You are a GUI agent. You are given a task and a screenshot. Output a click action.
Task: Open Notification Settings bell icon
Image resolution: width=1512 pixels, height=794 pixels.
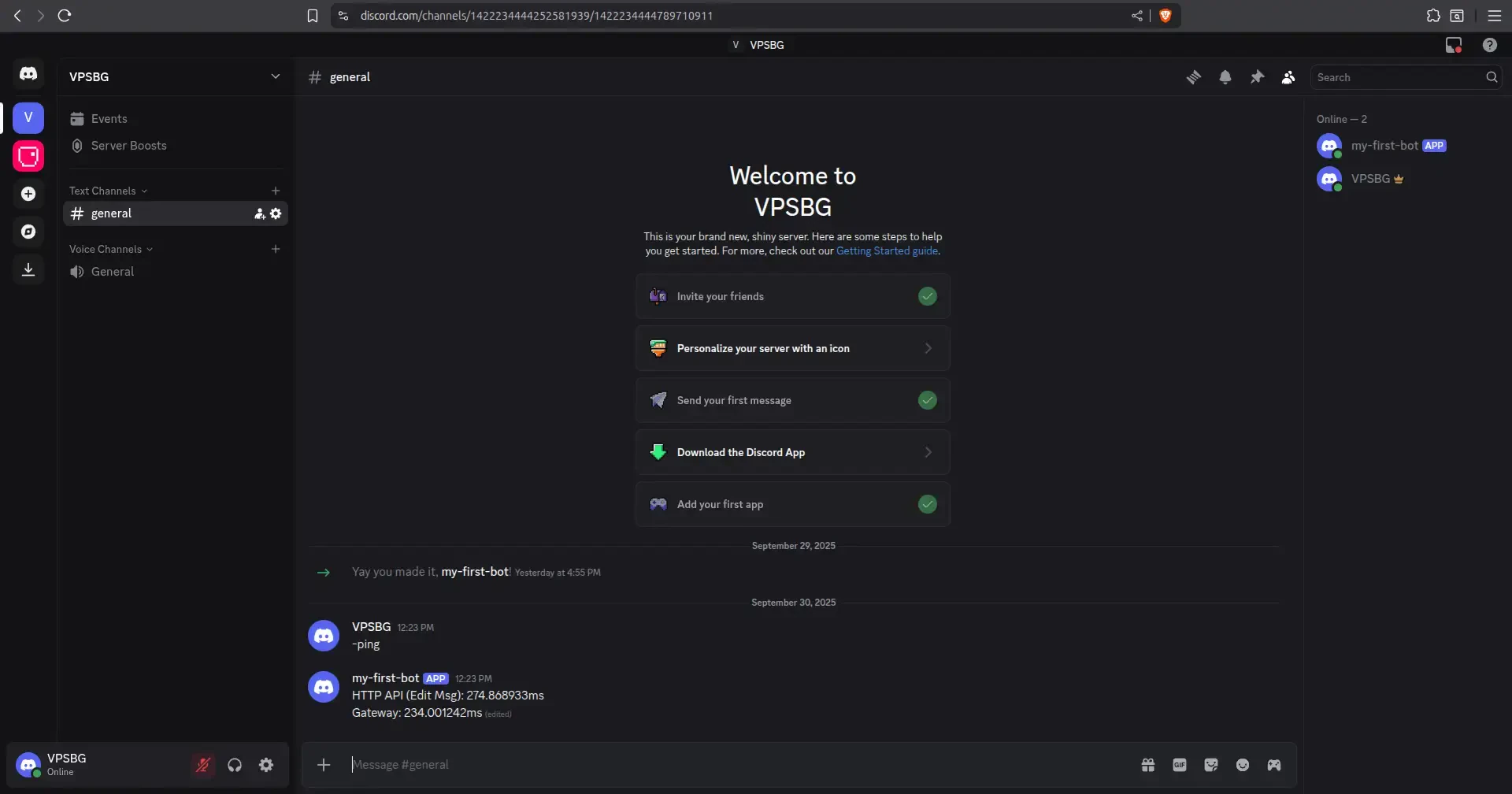(x=1225, y=77)
